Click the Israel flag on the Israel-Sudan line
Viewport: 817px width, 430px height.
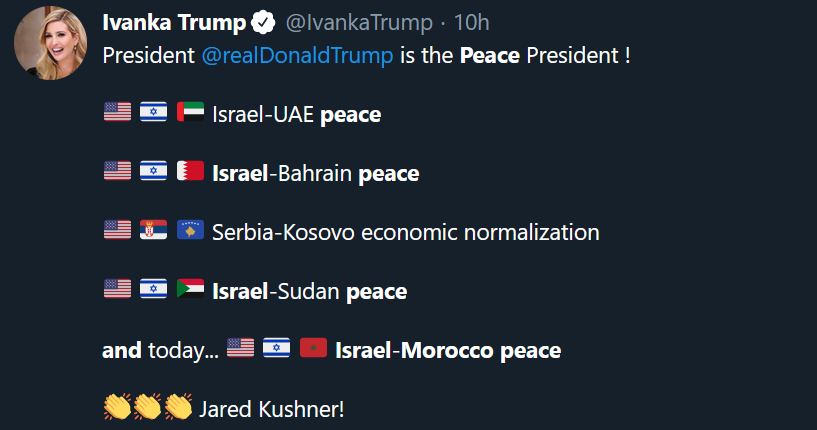click(154, 290)
